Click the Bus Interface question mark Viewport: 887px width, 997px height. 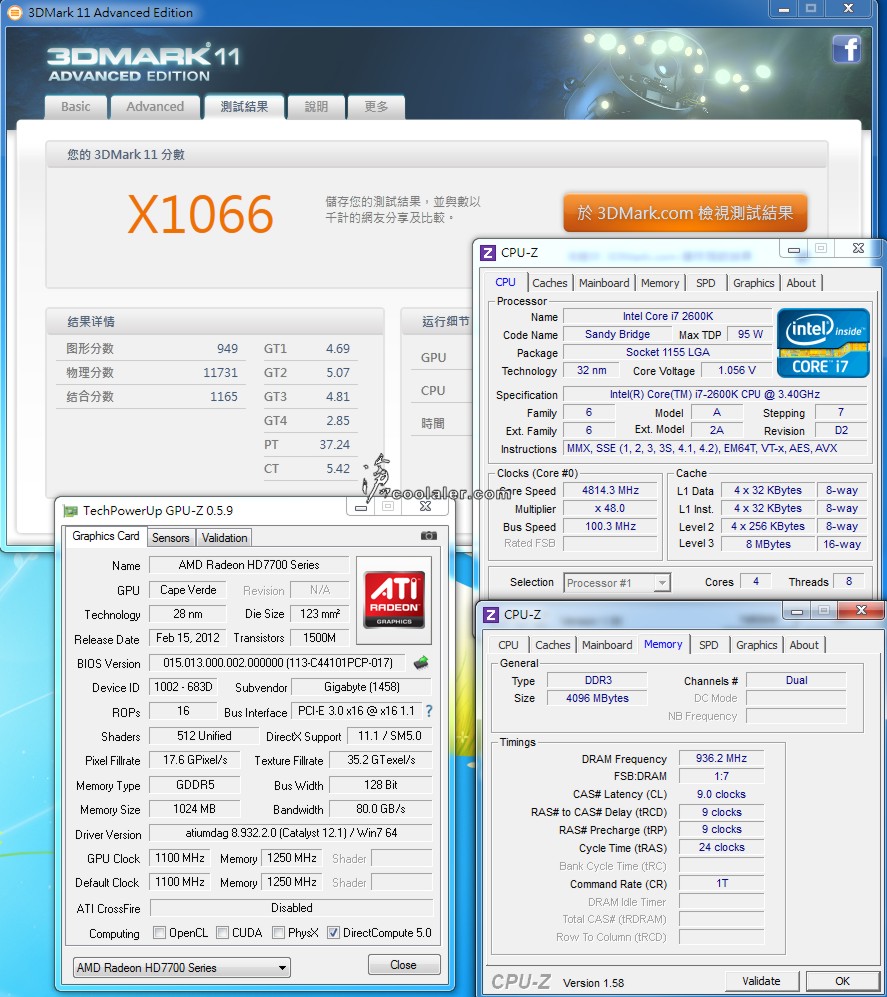tap(429, 711)
